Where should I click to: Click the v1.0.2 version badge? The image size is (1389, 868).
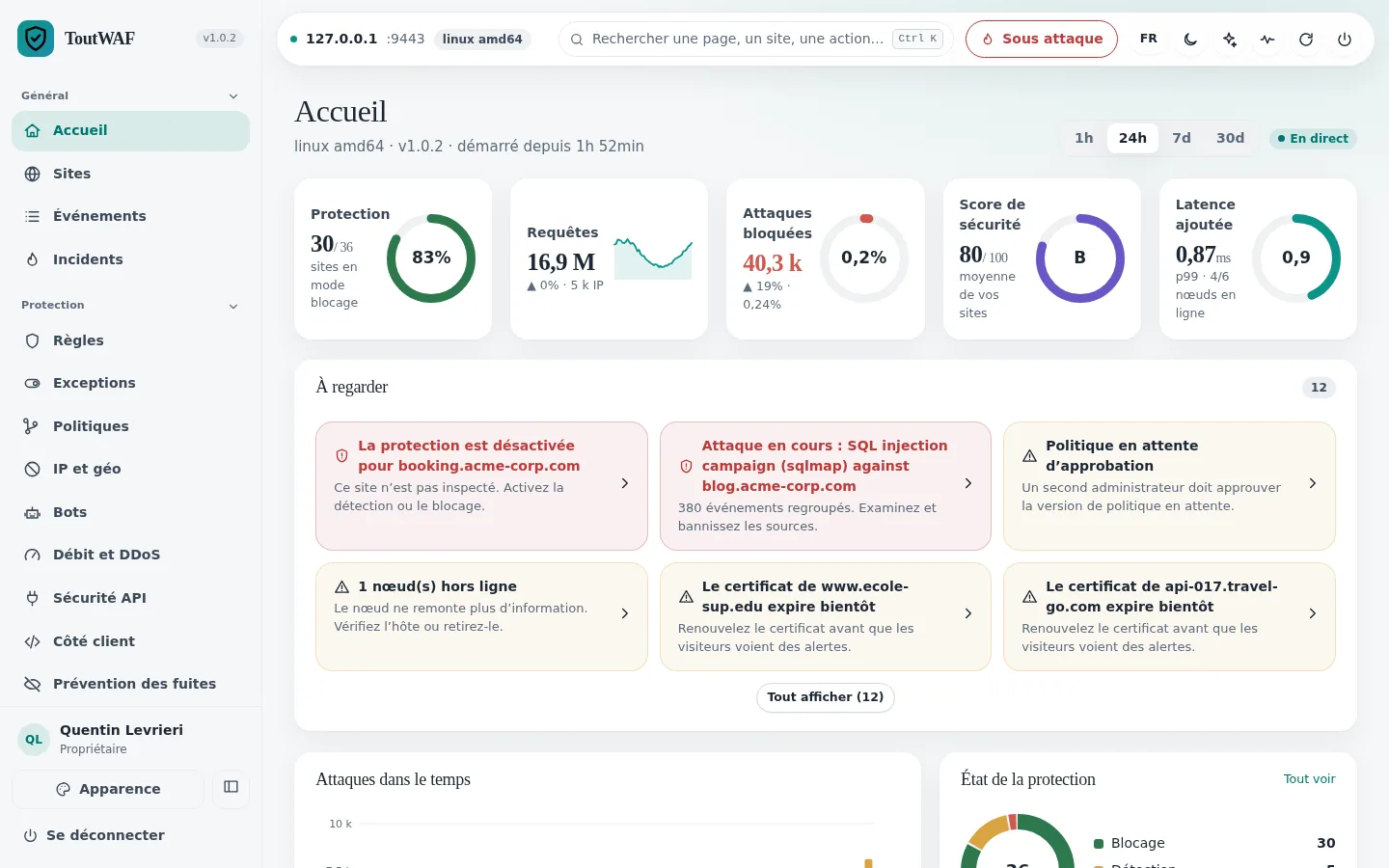click(219, 39)
